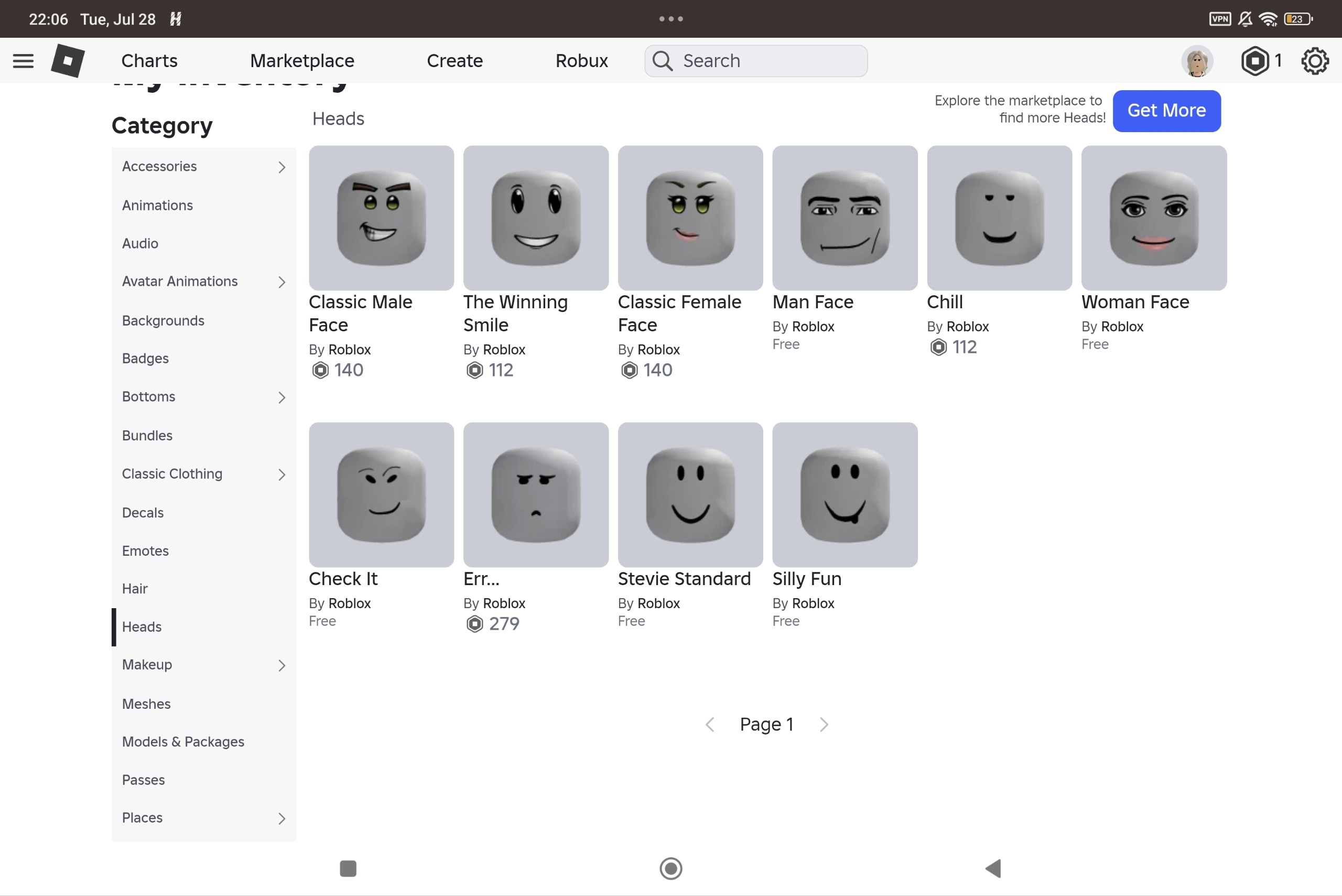Image resolution: width=1342 pixels, height=896 pixels.
Task: Click Robux icon beside Chill price 112
Action: pos(938,347)
